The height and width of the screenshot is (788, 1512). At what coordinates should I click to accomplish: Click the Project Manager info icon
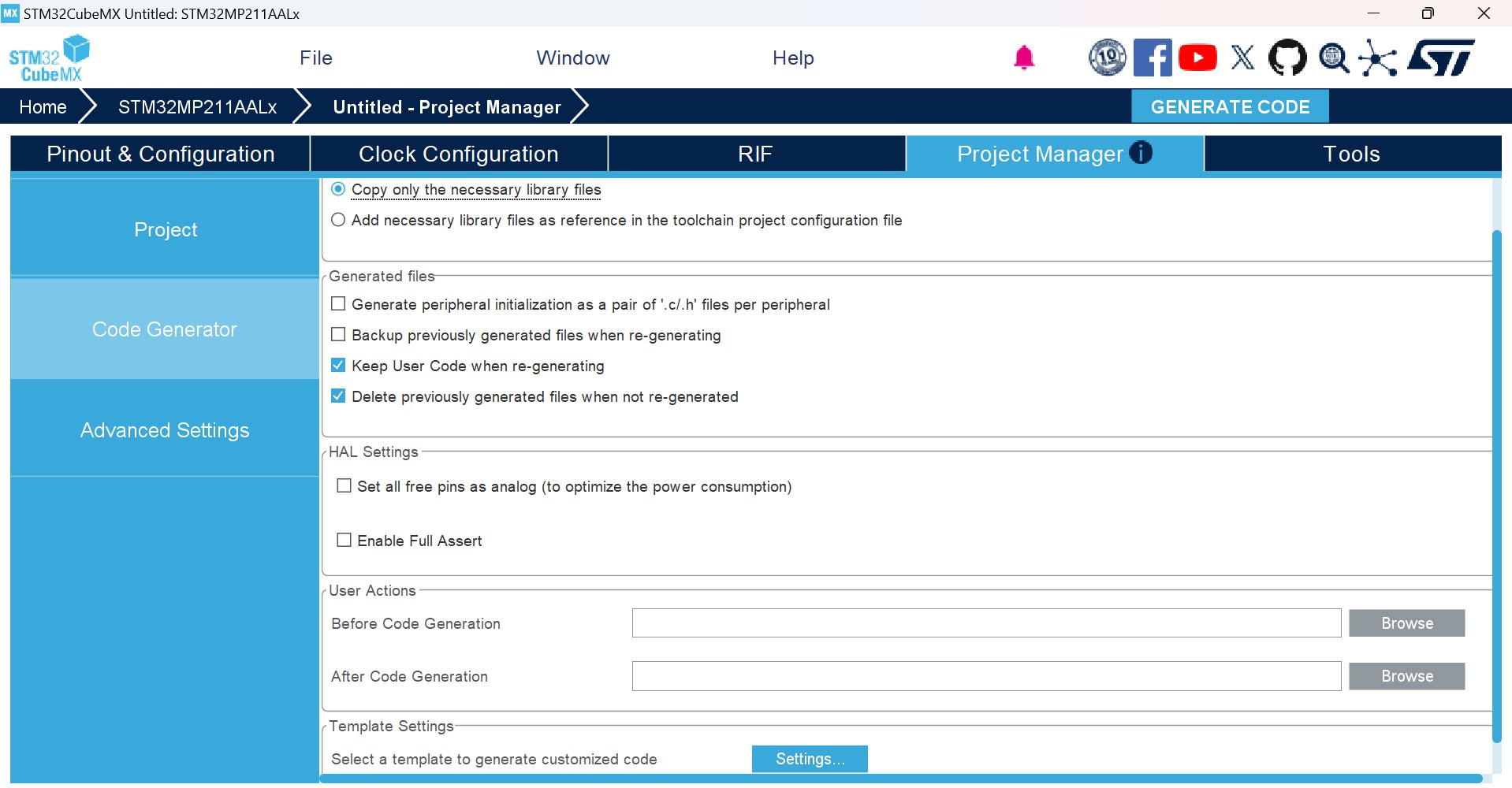[1141, 152]
